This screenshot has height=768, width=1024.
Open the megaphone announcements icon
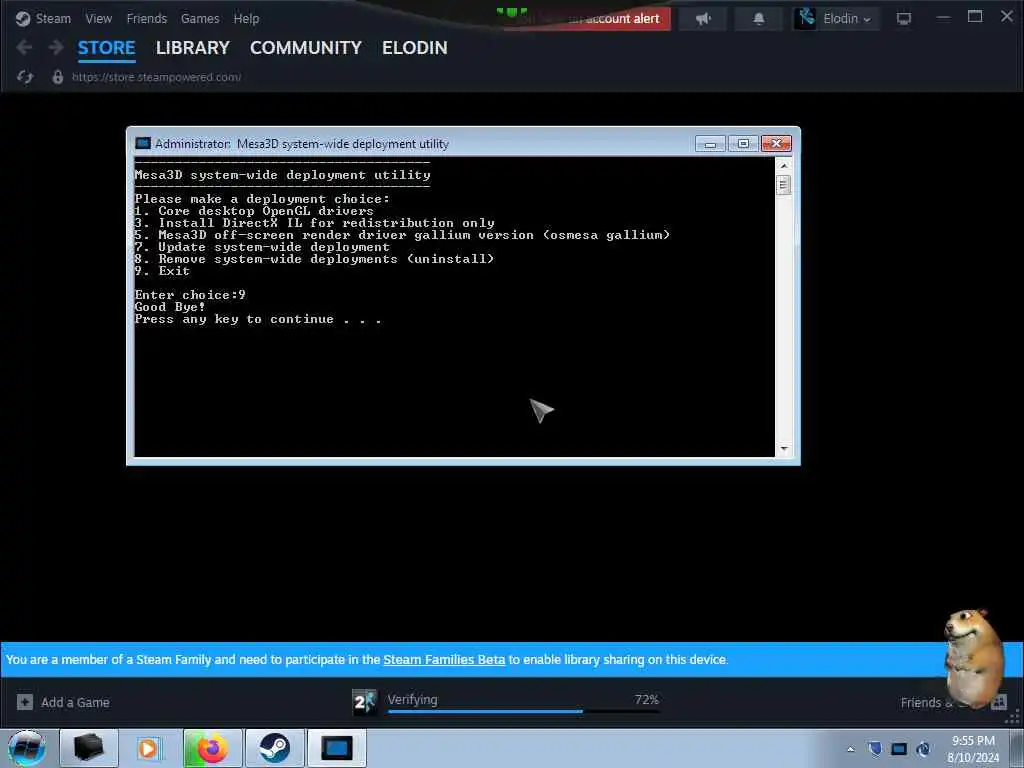point(703,19)
